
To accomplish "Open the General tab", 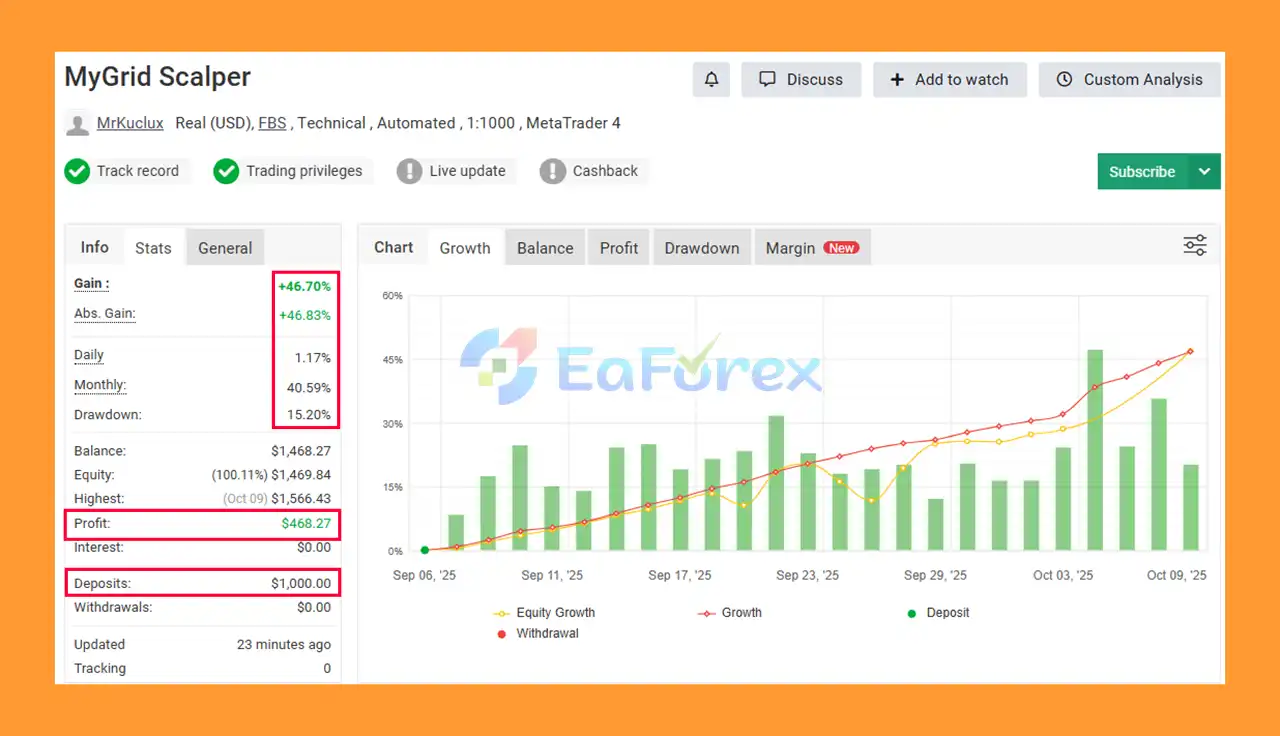I will pyautogui.click(x=225, y=248).
